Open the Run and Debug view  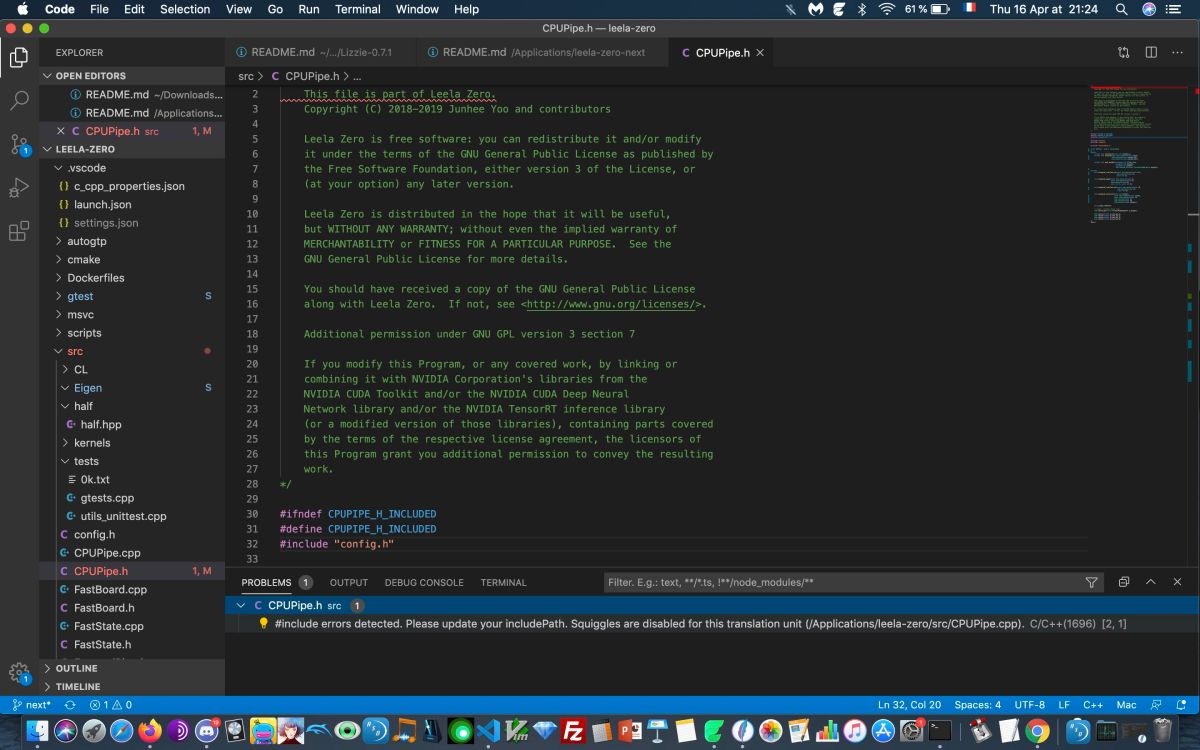[x=19, y=188]
